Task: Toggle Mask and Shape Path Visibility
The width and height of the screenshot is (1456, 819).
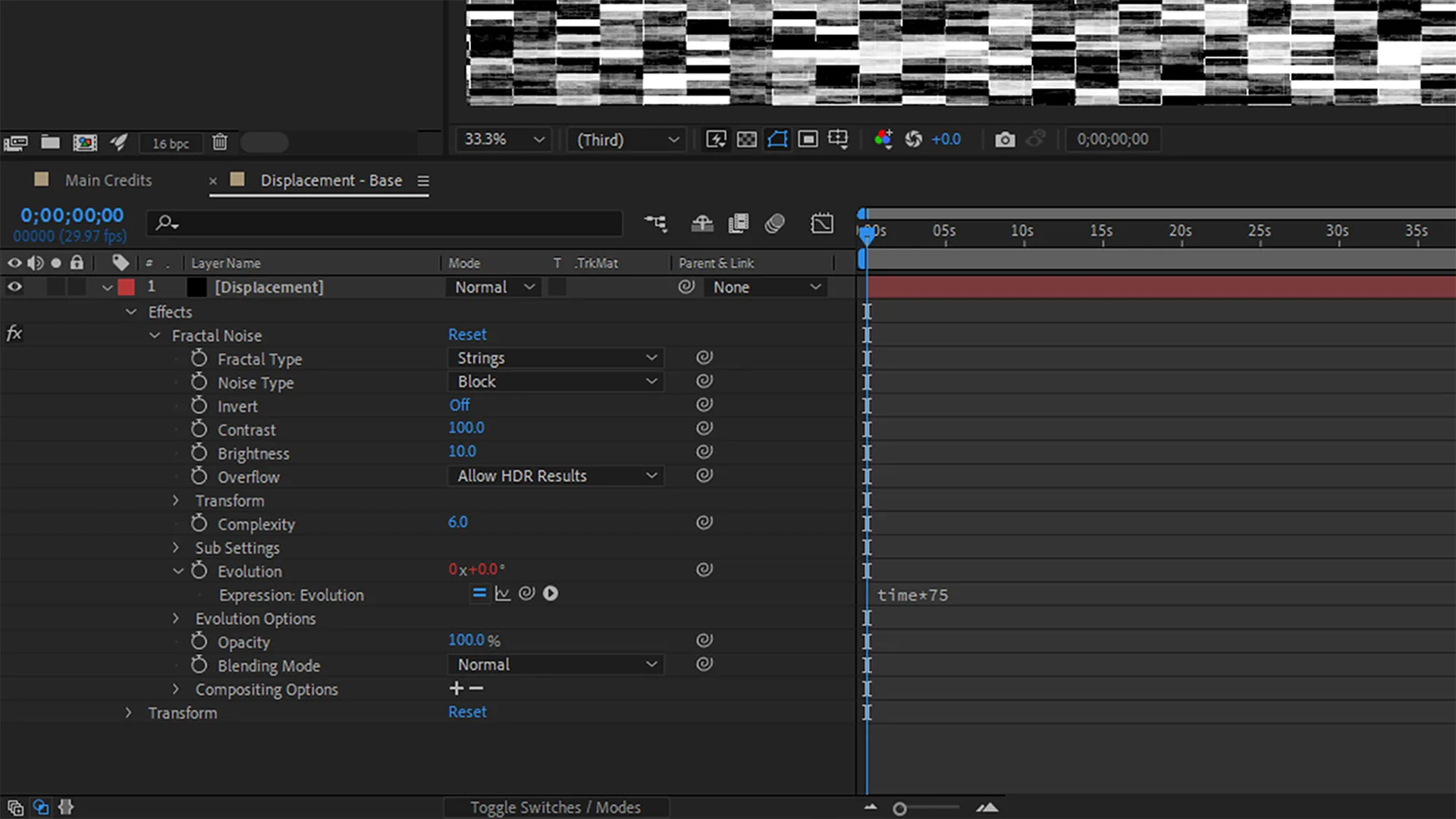Action: click(x=777, y=139)
